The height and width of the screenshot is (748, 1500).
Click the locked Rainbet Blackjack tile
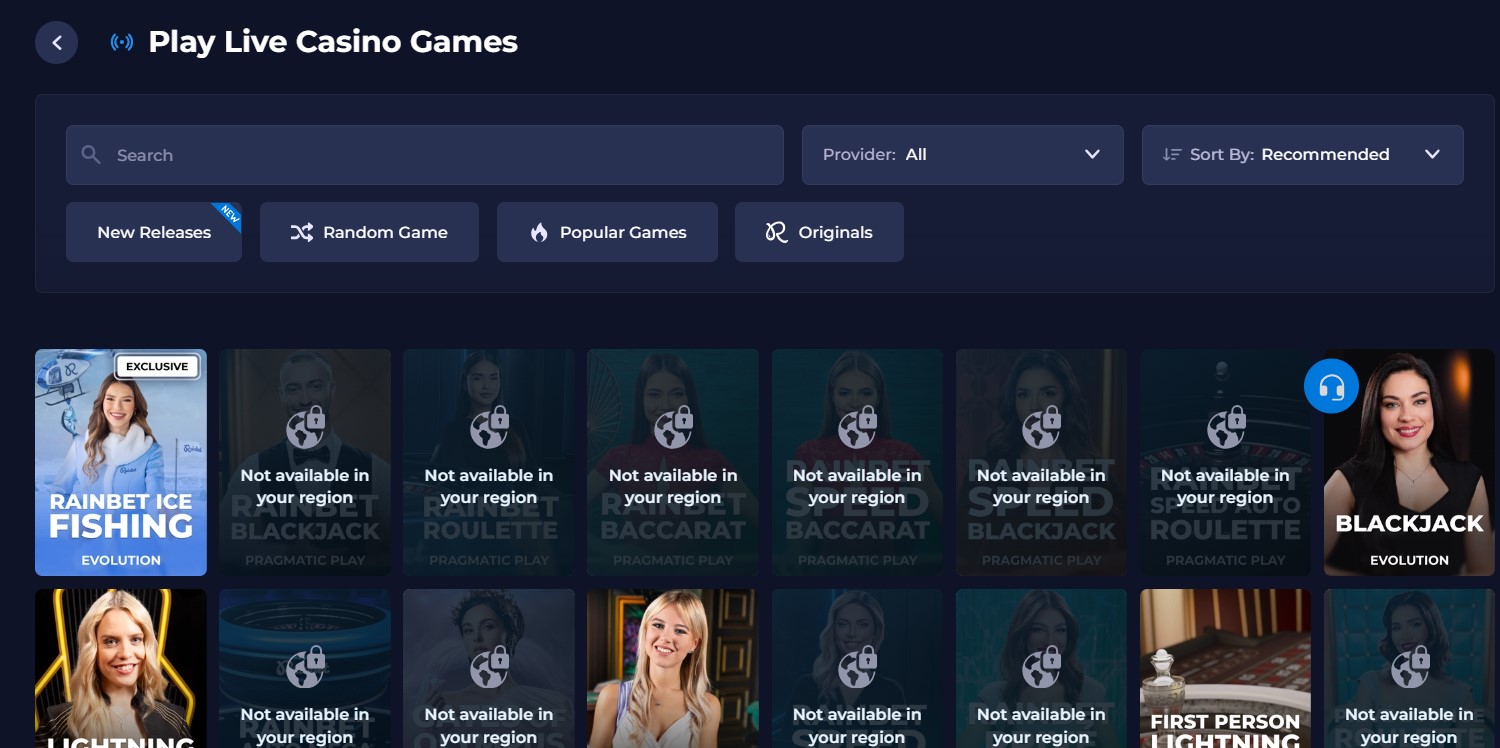click(305, 462)
